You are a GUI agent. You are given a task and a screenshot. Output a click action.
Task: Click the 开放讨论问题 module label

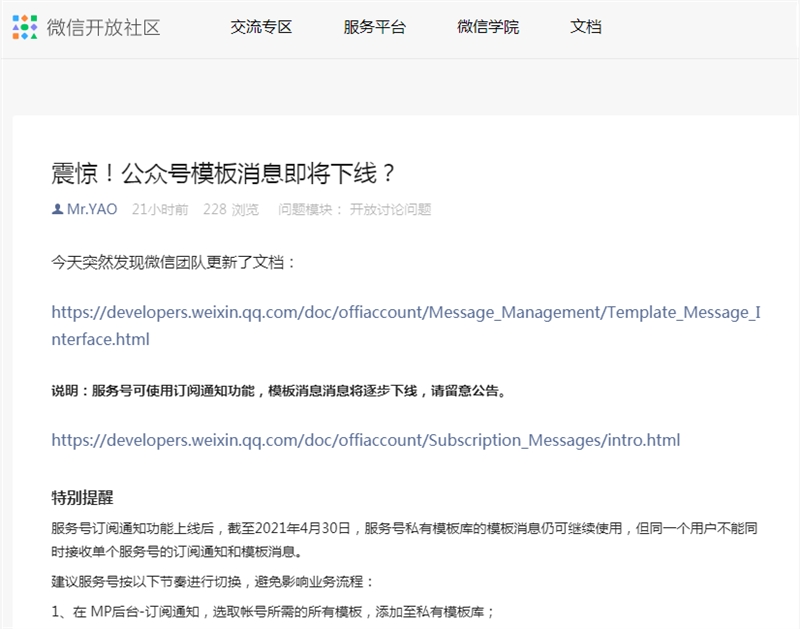point(390,209)
